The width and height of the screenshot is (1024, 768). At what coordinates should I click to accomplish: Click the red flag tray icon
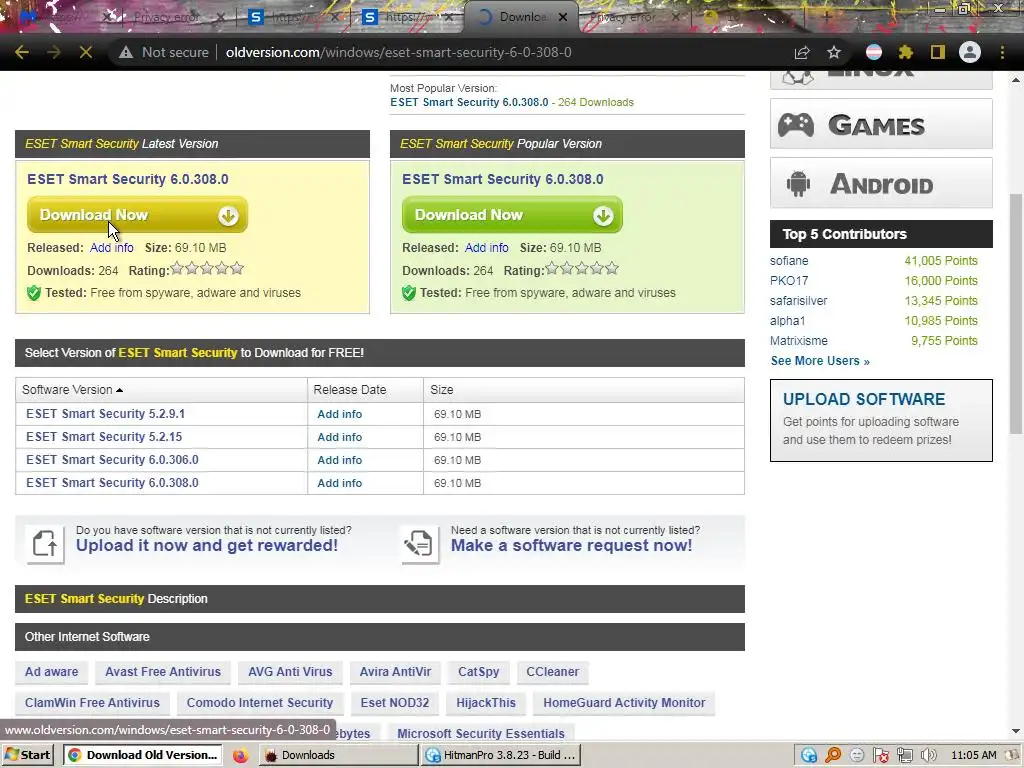[x=881, y=756]
